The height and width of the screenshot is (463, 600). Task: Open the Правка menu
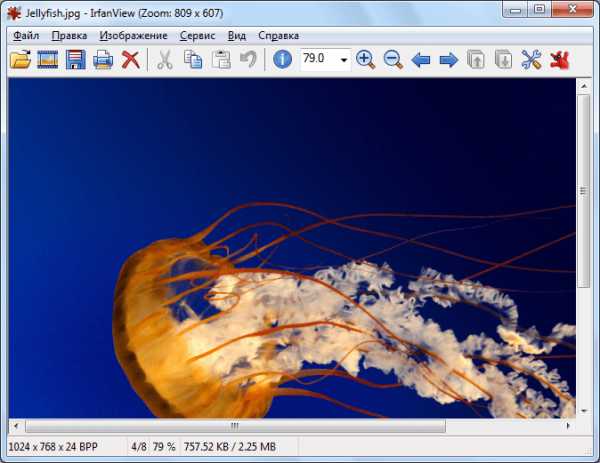tap(69, 36)
